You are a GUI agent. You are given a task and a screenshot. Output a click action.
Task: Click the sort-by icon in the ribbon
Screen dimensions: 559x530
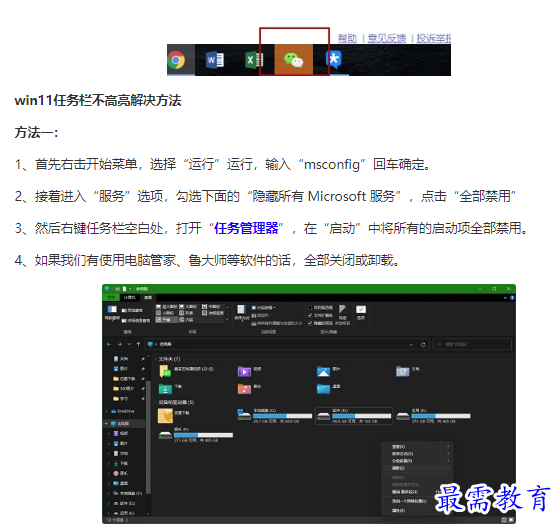click(241, 309)
